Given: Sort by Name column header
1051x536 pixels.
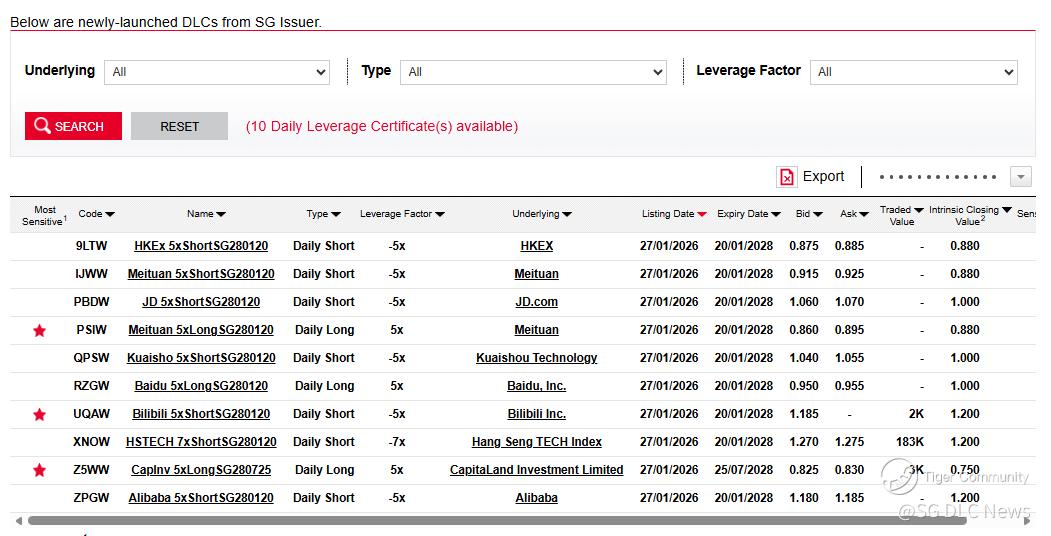Looking at the screenshot, I should tap(206, 214).
